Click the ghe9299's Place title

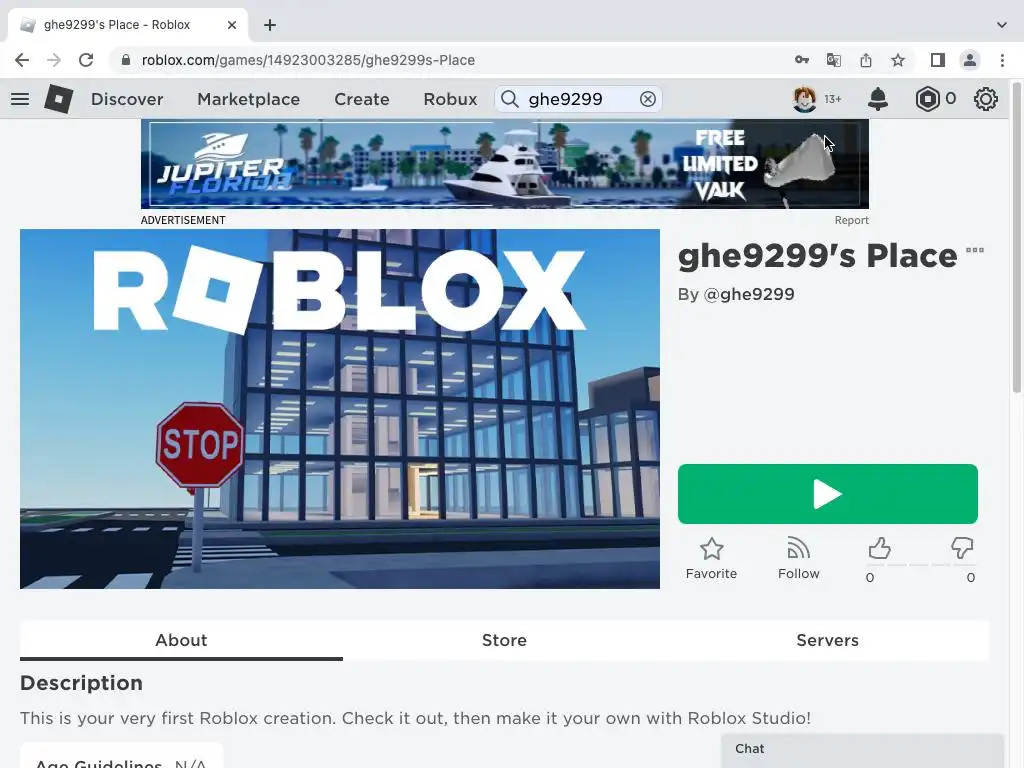click(x=817, y=255)
